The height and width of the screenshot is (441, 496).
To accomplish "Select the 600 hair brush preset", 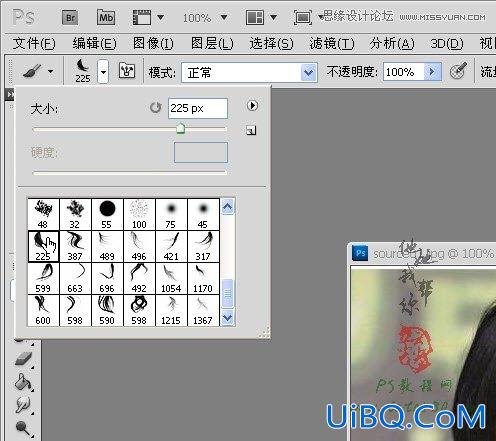I will pos(43,310).
